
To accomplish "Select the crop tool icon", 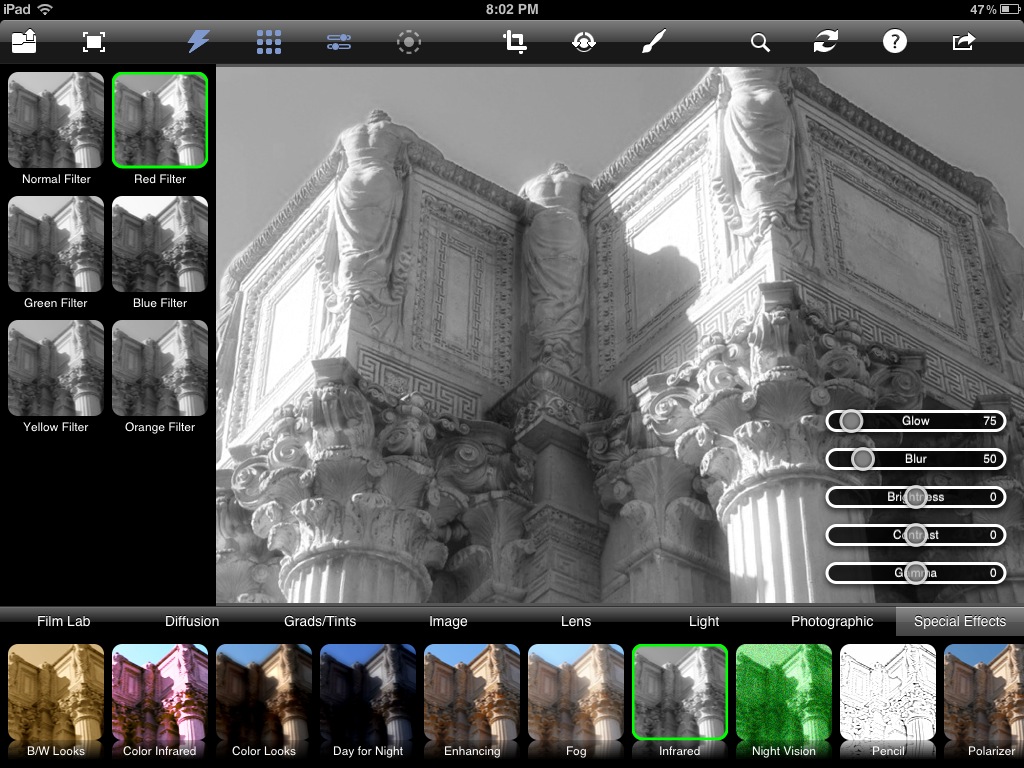I will point(515,41).
